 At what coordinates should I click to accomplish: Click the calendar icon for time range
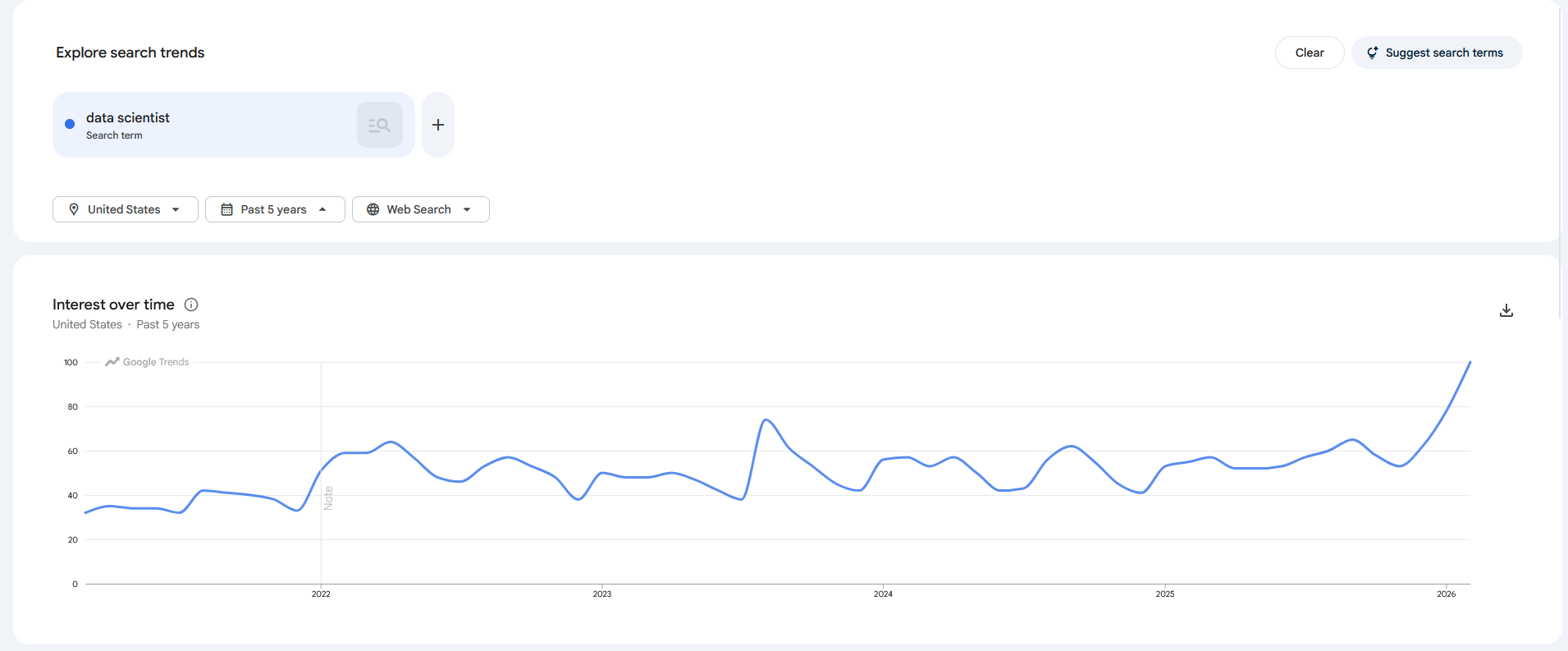227,209
